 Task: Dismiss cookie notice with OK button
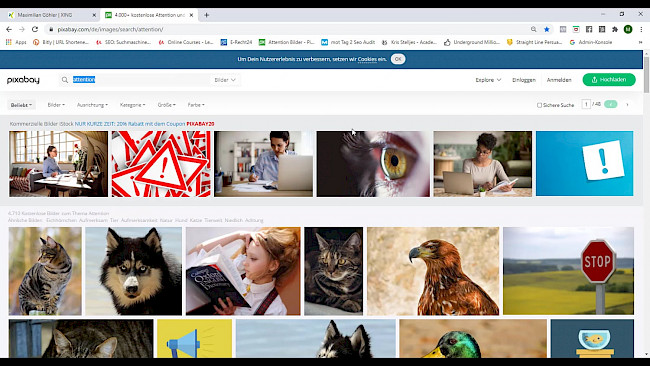pyautogui.click(x=398, y=59)
